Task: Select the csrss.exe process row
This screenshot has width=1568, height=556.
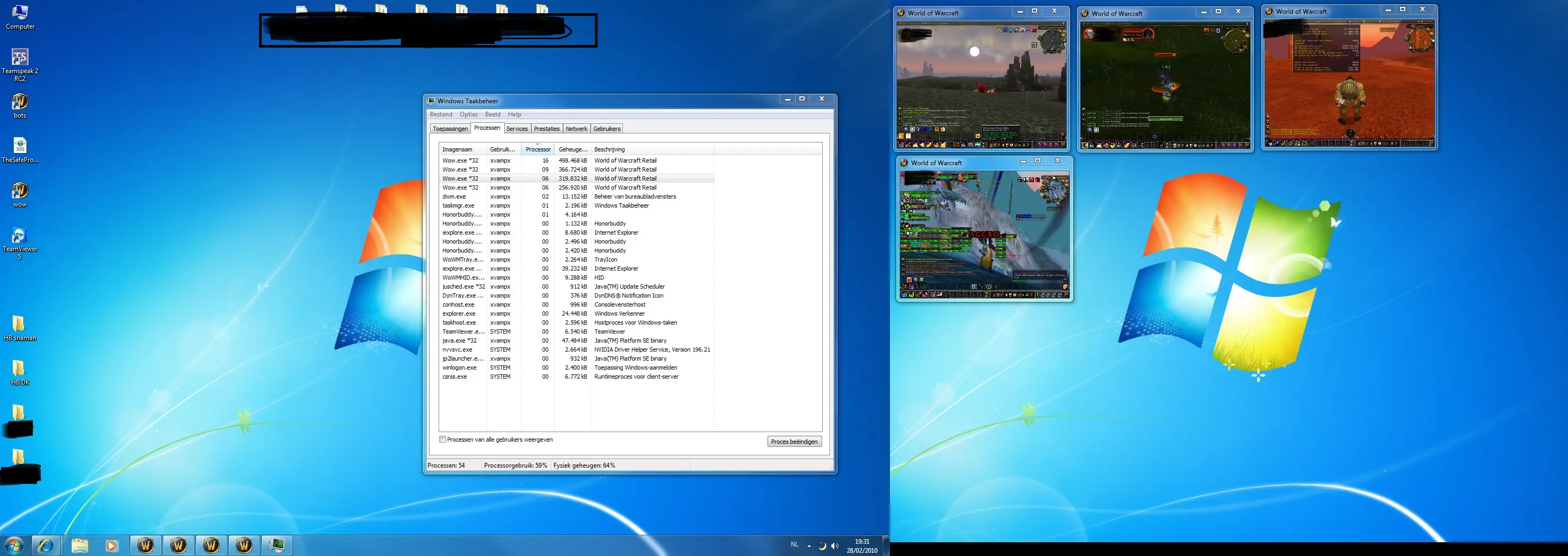Action: click(x=576, y=376)
